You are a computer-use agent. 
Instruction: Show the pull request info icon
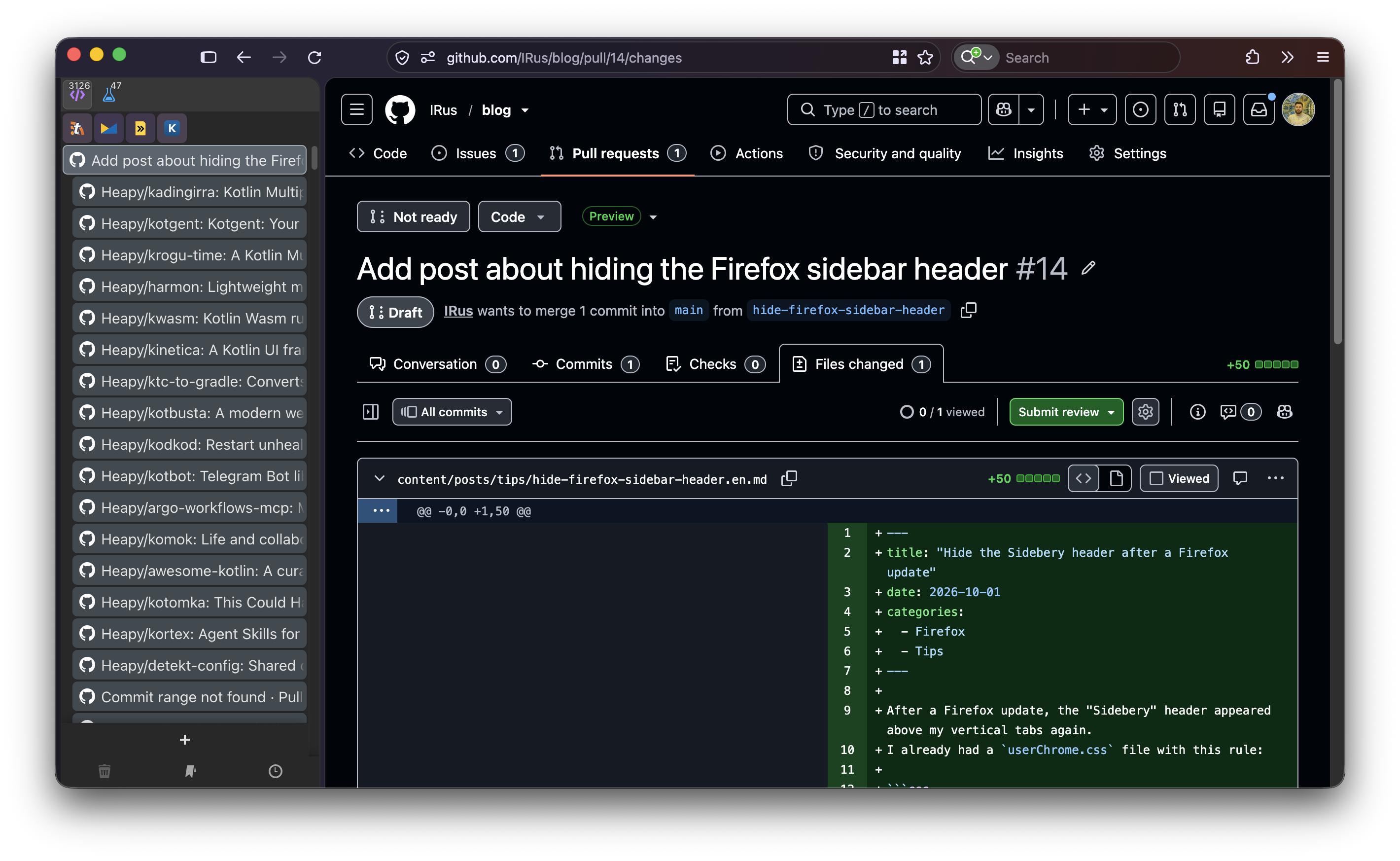pos(1197,412)
